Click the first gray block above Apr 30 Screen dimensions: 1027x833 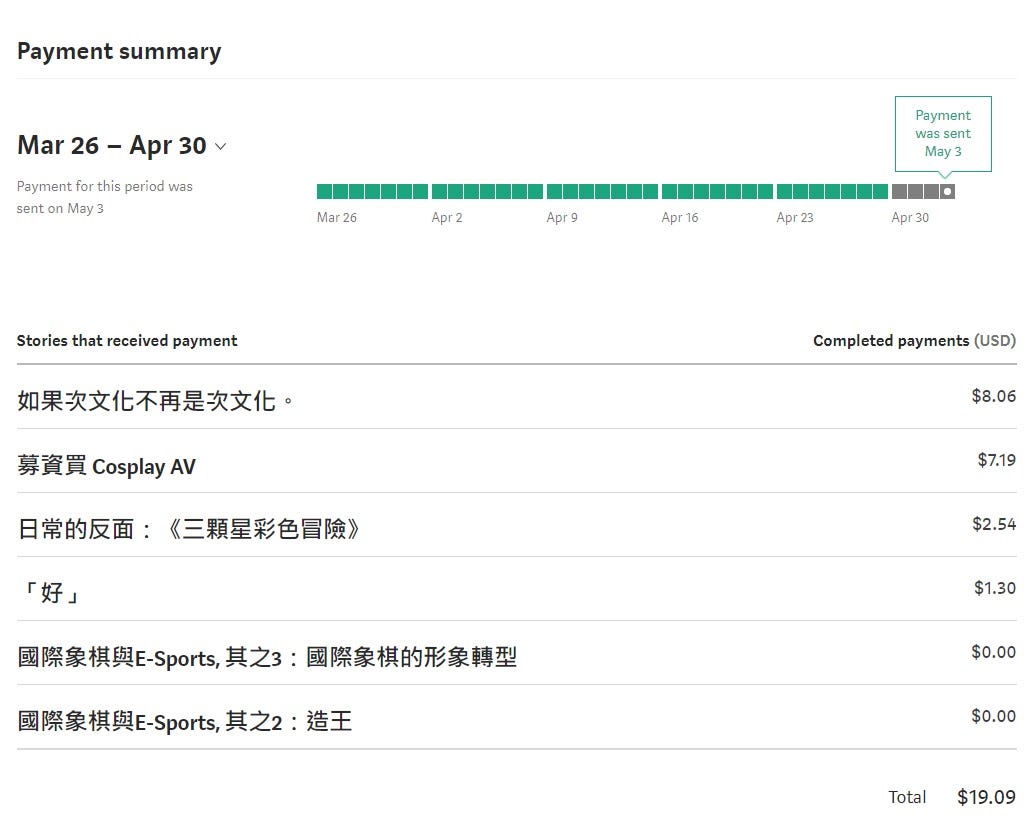[899, 191]
